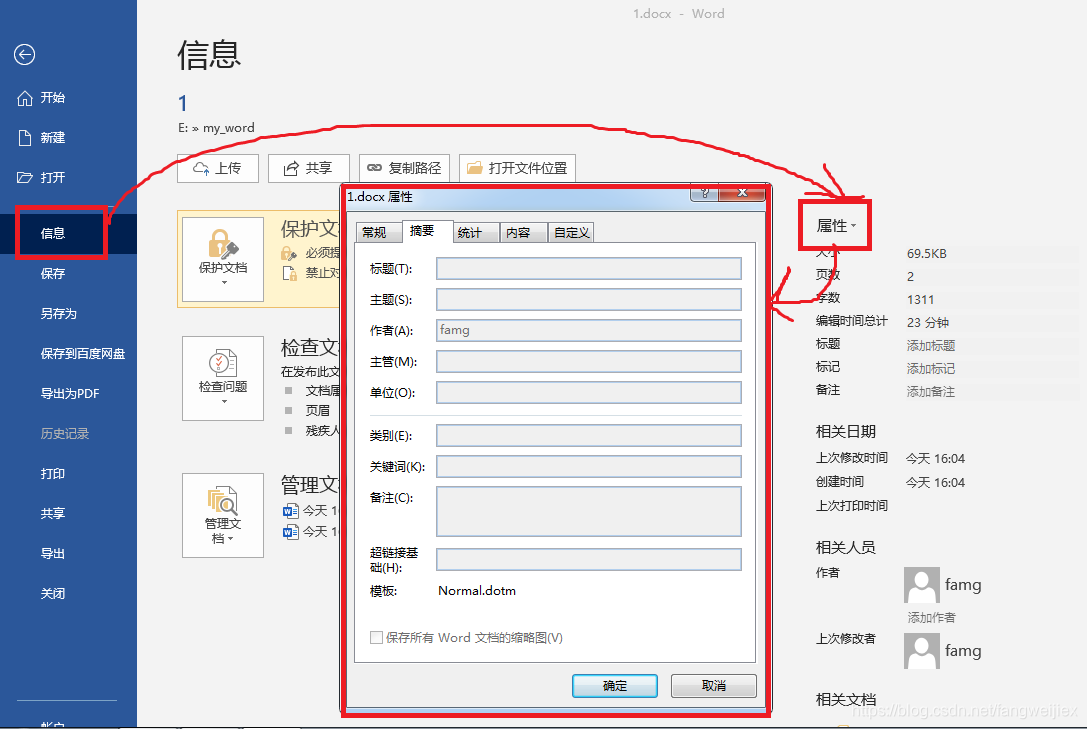Click the famg avatar next to 作者

pos(922,586)
